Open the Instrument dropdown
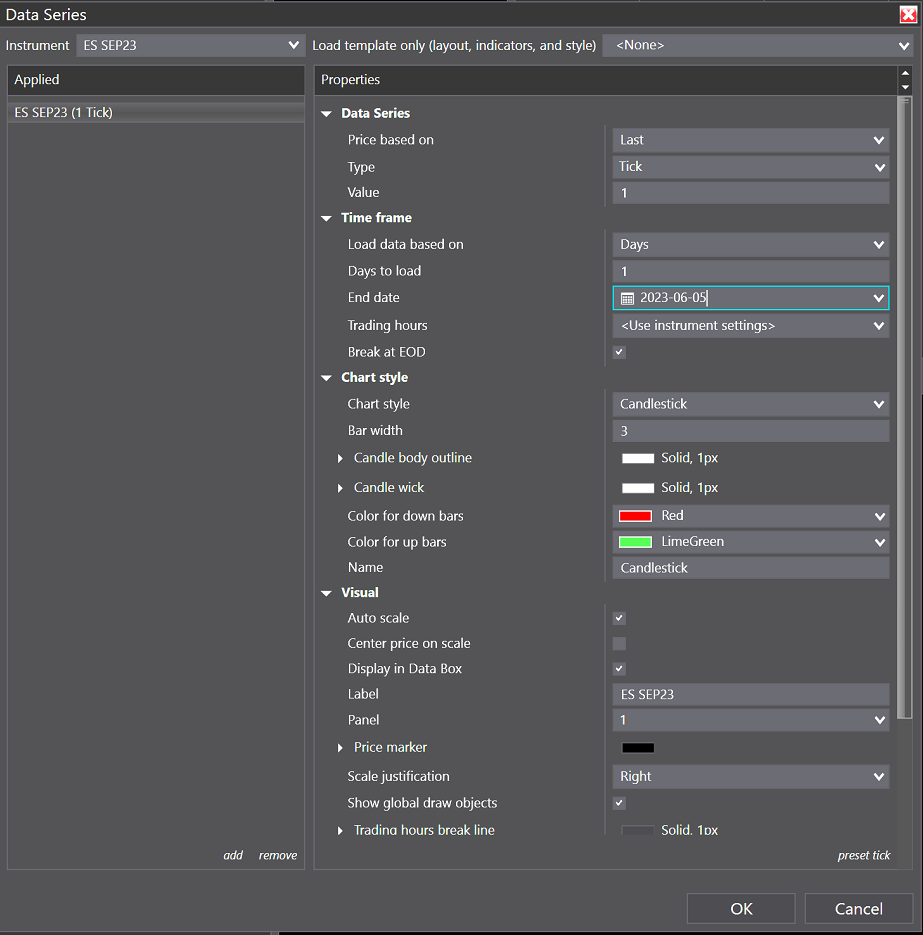Image resolution: width=923 pixels, height=935 pixels. click(190, 45)
